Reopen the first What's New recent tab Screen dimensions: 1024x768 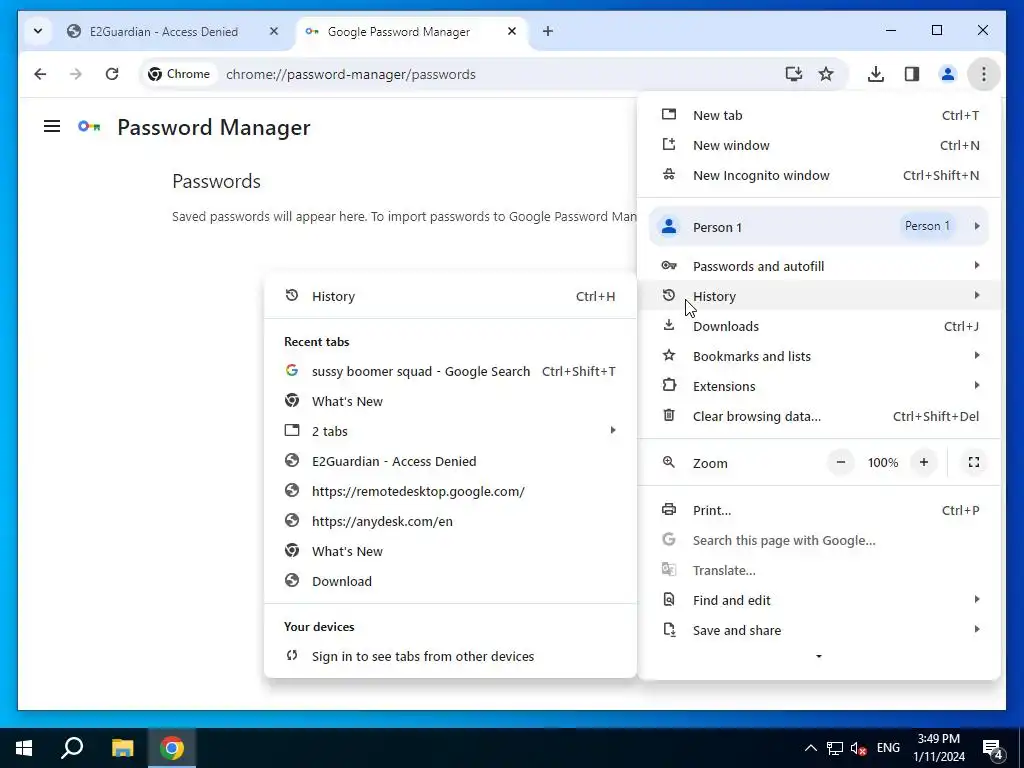tap(450, 401)
